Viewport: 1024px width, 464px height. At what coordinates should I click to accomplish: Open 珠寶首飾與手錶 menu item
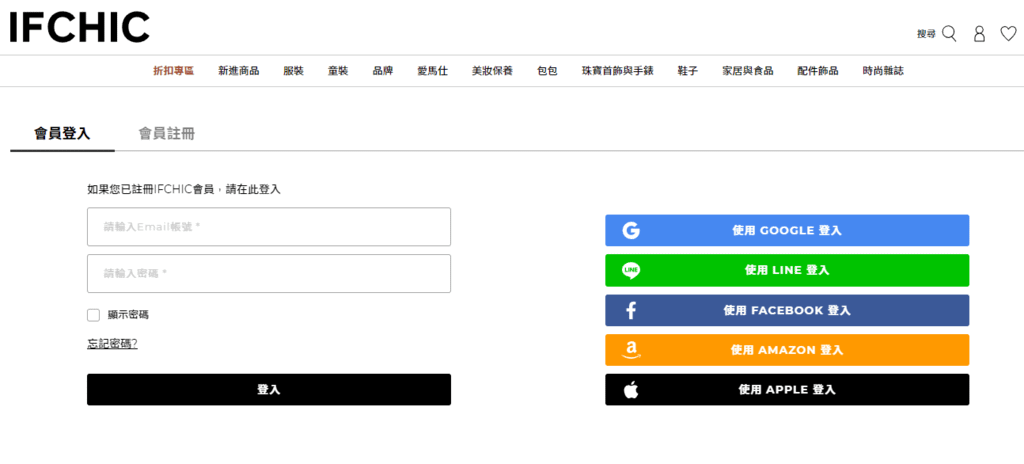tap(618, 71)
